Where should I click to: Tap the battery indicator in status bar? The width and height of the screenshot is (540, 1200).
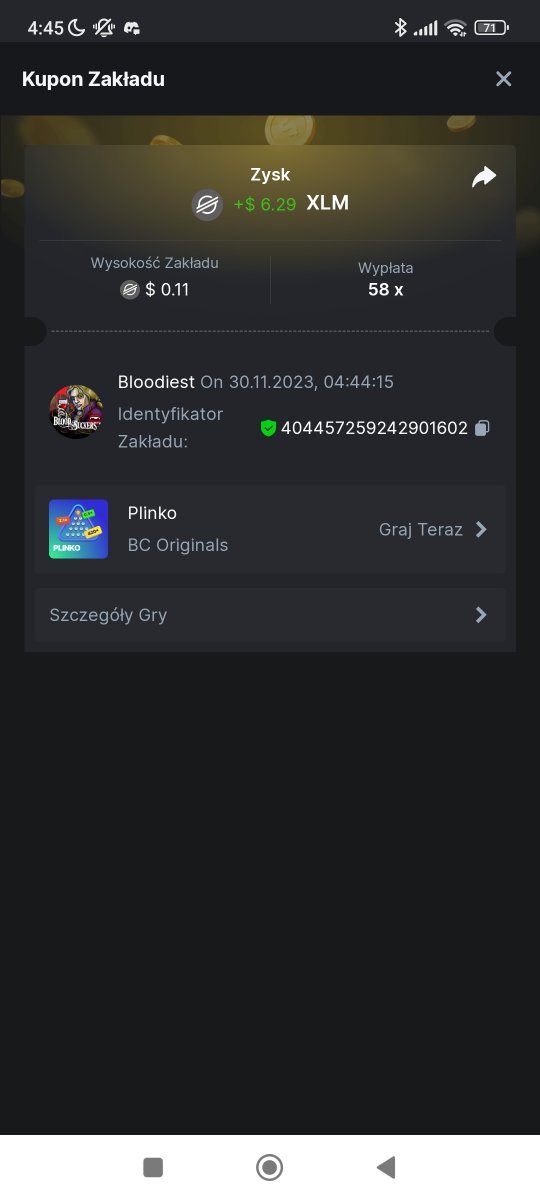(491, 28)
